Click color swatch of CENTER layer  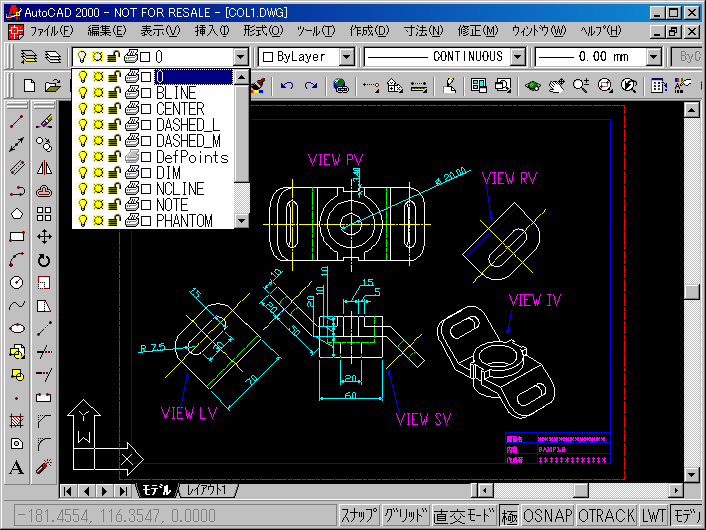tap(146, 109)
